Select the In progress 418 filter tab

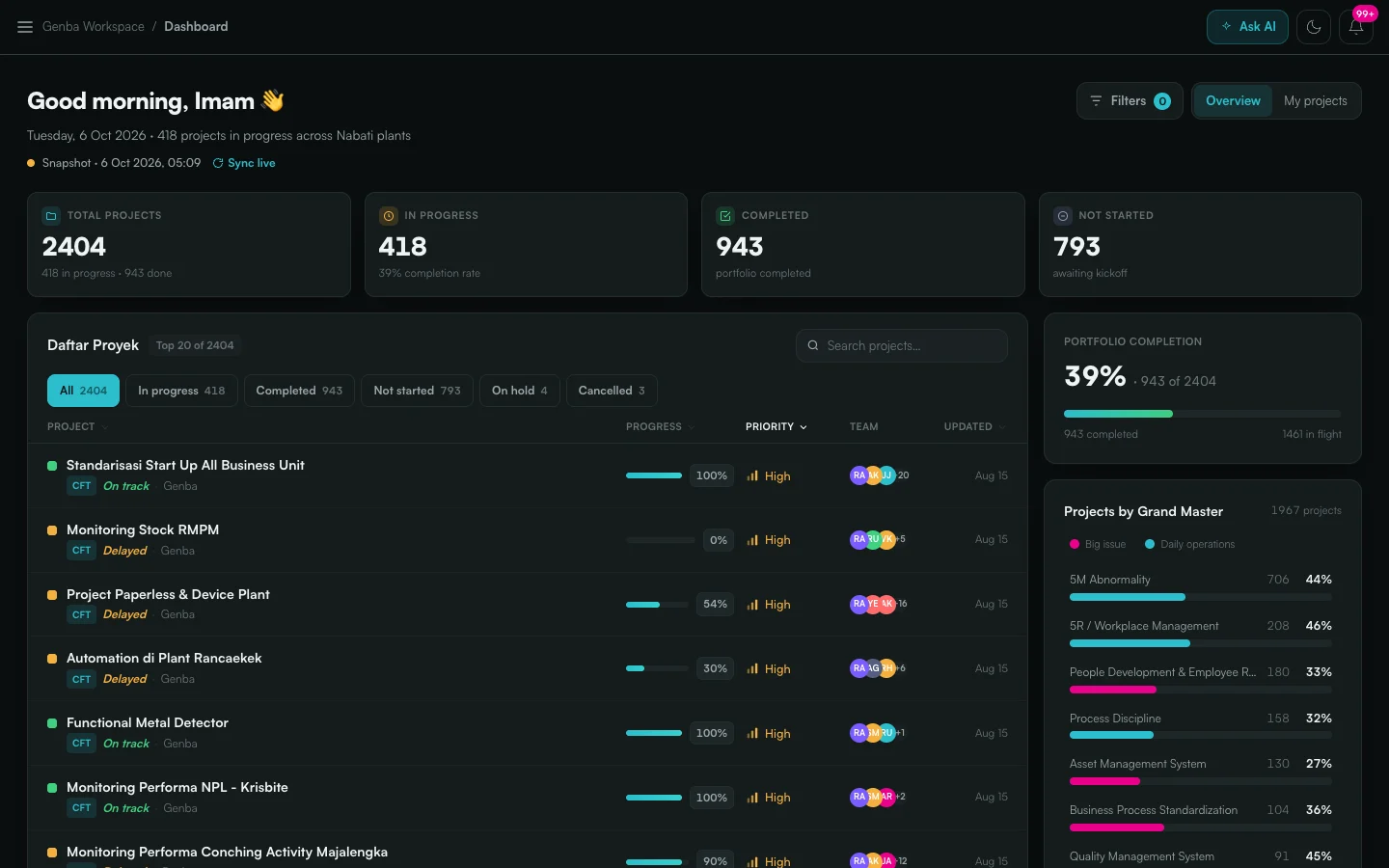tap(181, 391)
